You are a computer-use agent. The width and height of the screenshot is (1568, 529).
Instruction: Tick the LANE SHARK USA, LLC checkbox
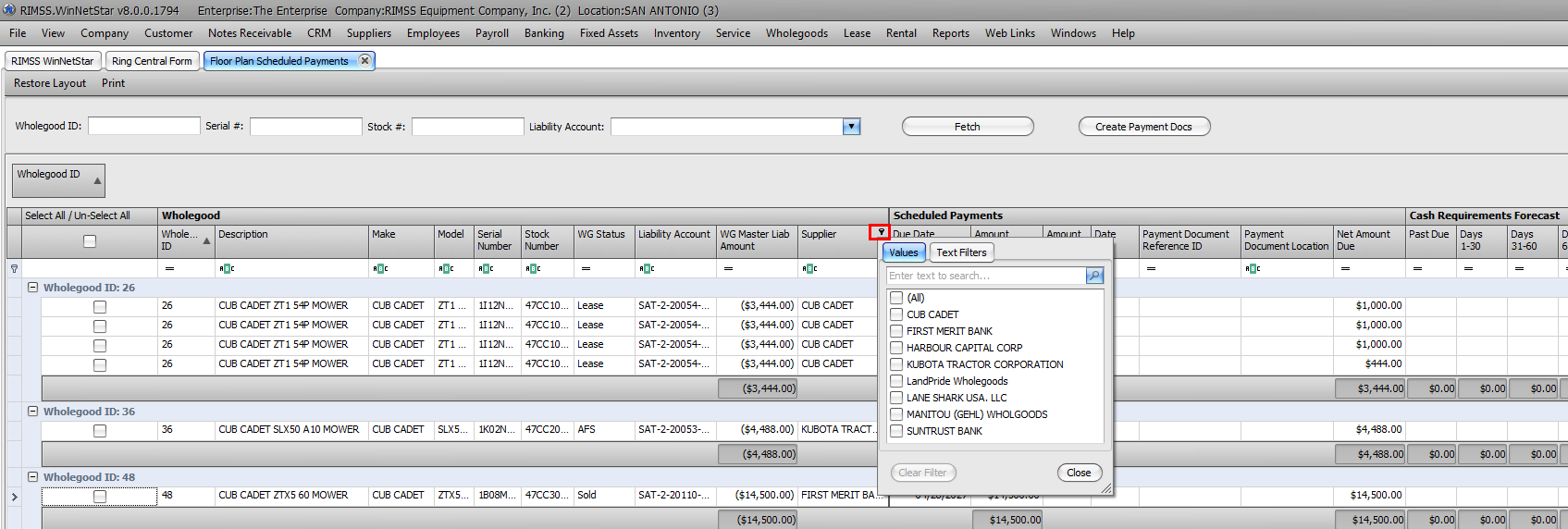pyautogui.click(x=896, y=398)
